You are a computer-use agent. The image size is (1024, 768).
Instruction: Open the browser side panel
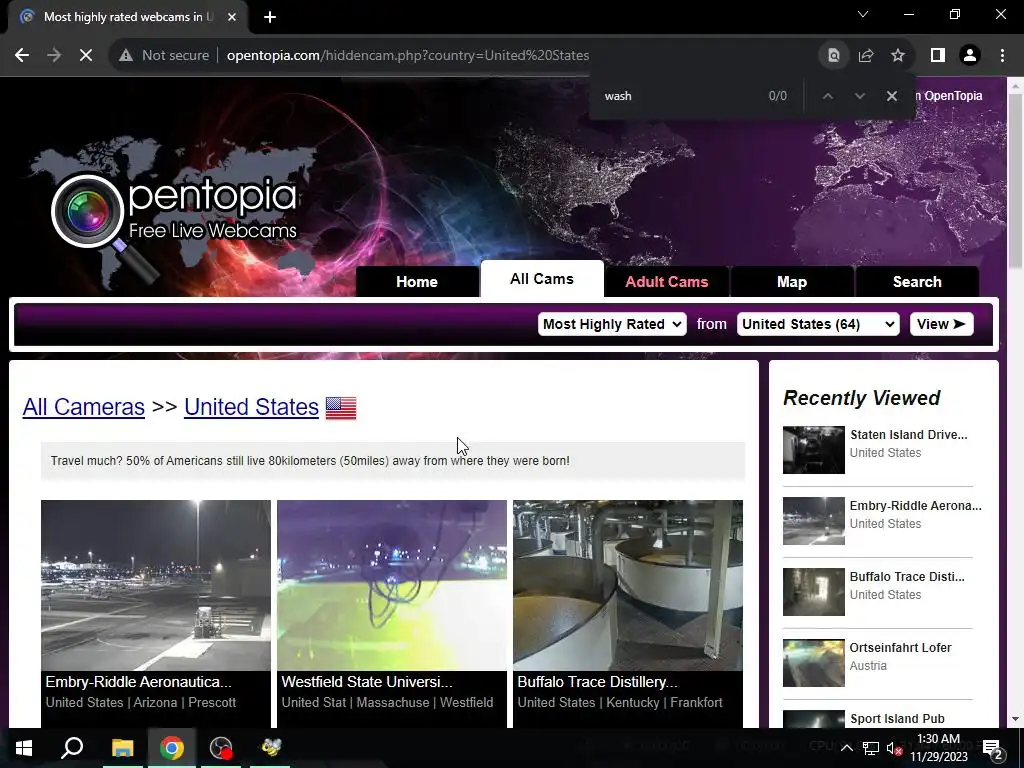tap(938, 56)
